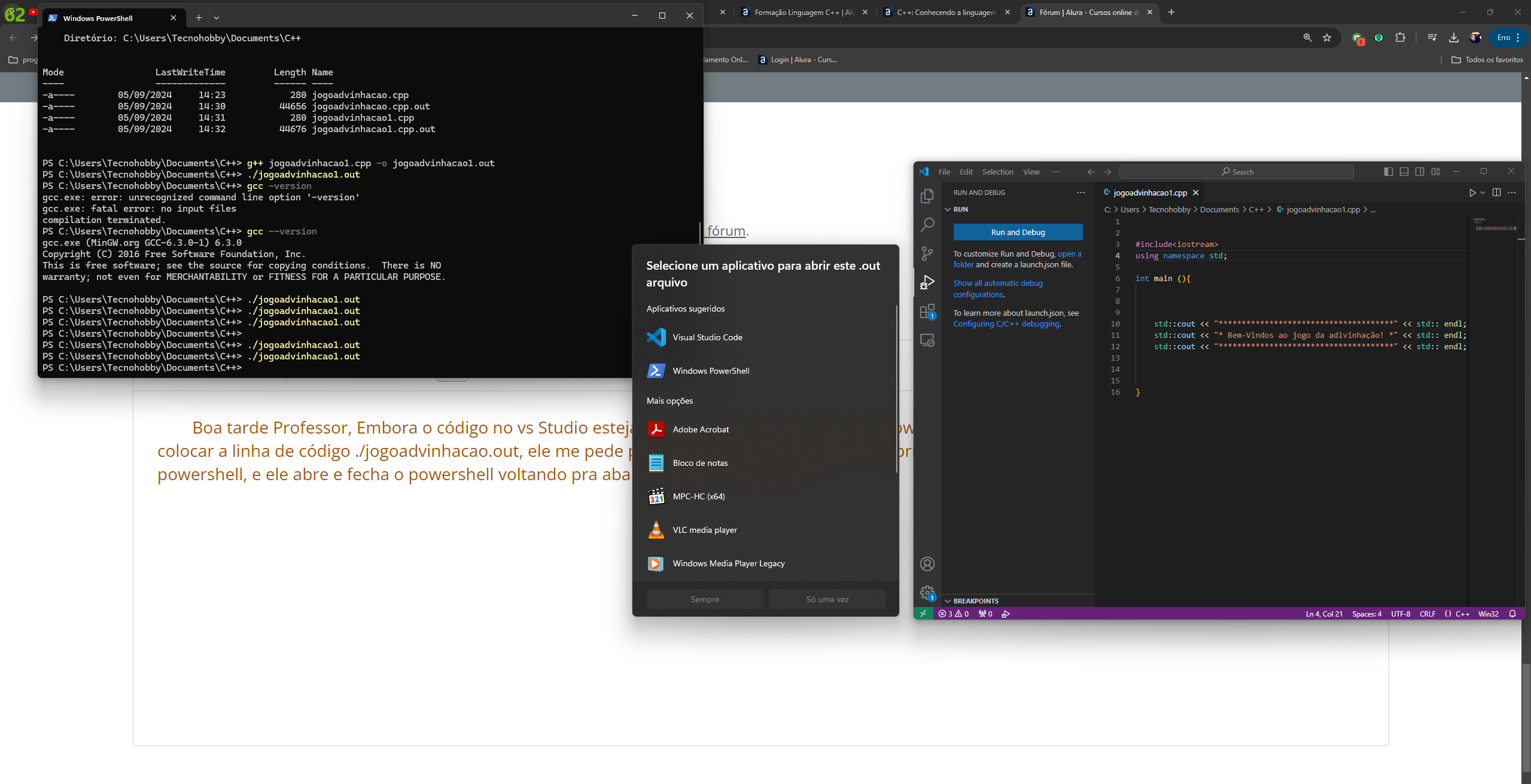Screen dimensions: 1531x784
Task: Click the debug launch icon in status bar
Action: pyautogui.click(x=1006, y=614)
